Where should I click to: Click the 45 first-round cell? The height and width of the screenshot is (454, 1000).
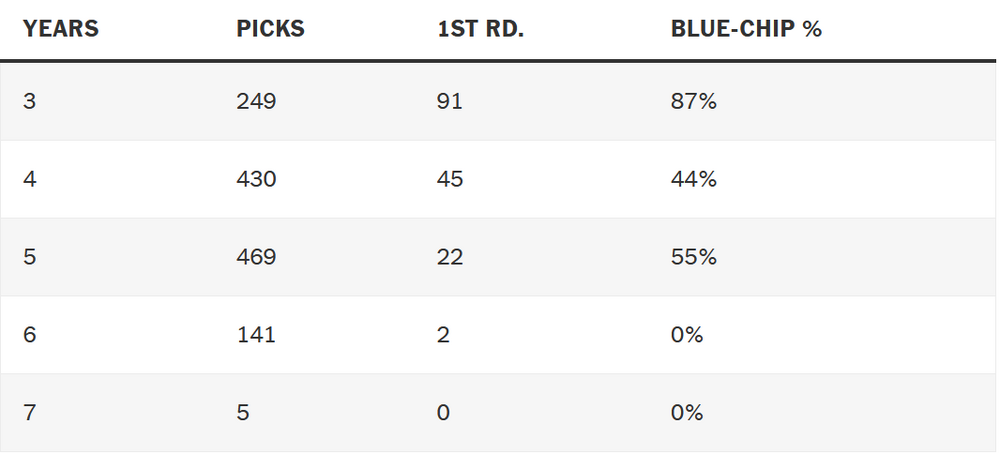450,180
